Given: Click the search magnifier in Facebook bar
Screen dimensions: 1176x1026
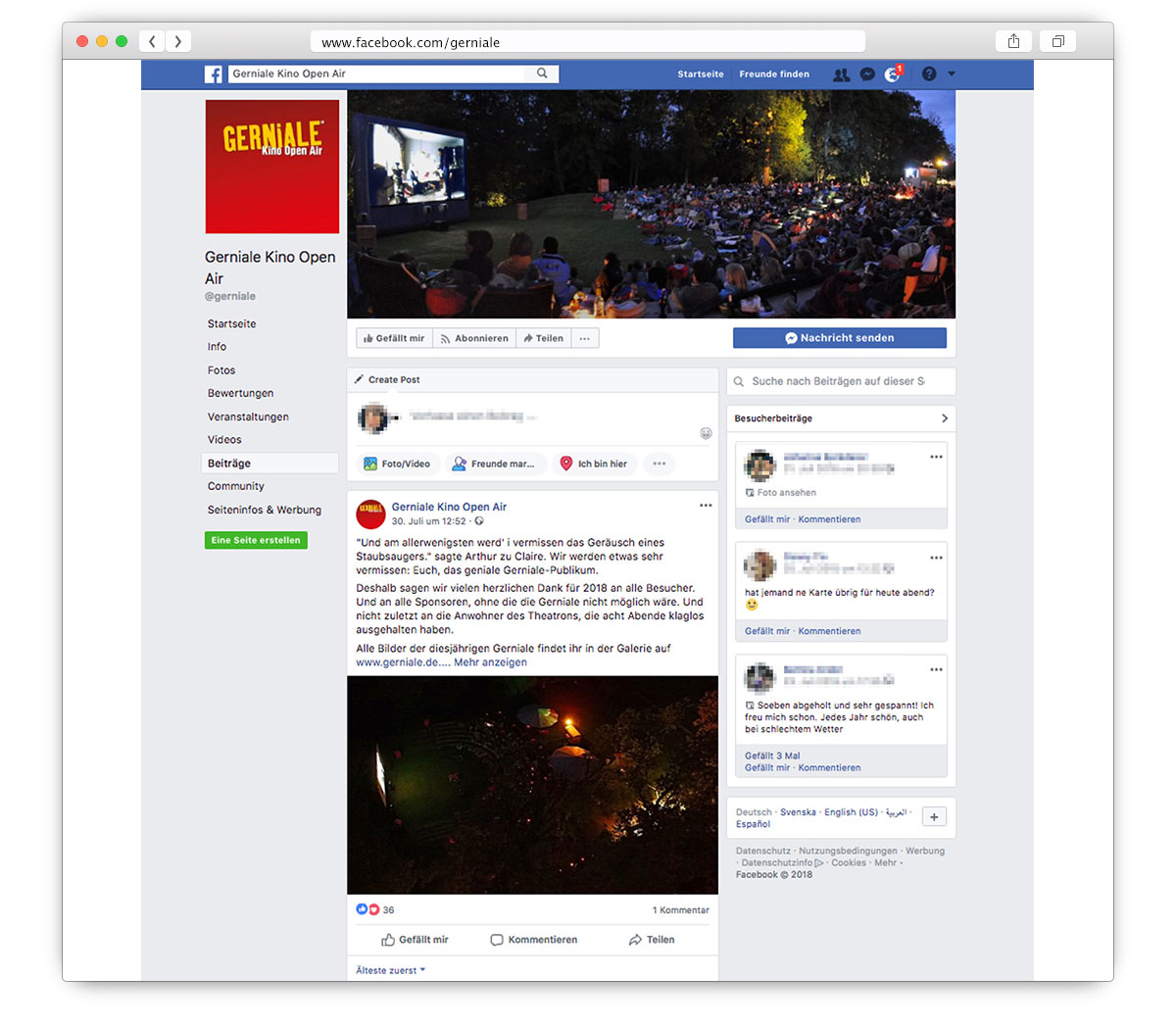Looking at the screenshot, I should (x=542, y=73).
